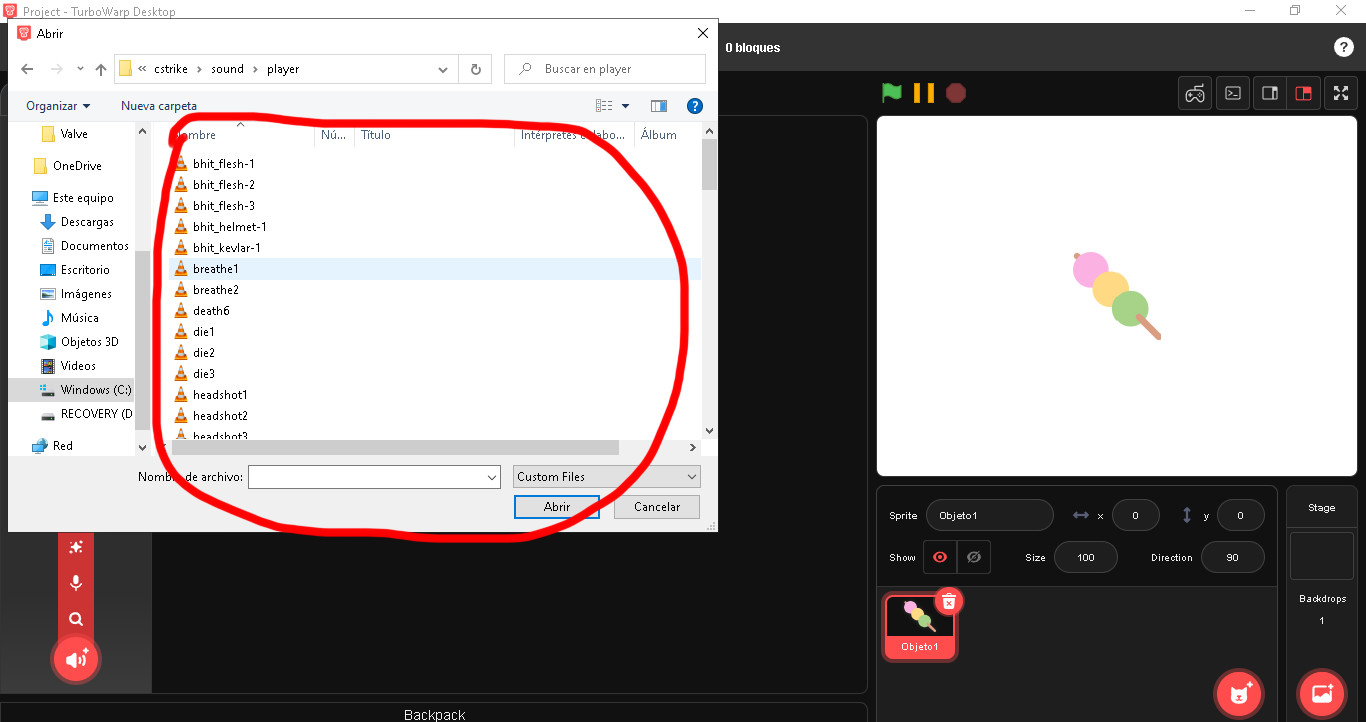Click the x position field

click(1135, 515)
